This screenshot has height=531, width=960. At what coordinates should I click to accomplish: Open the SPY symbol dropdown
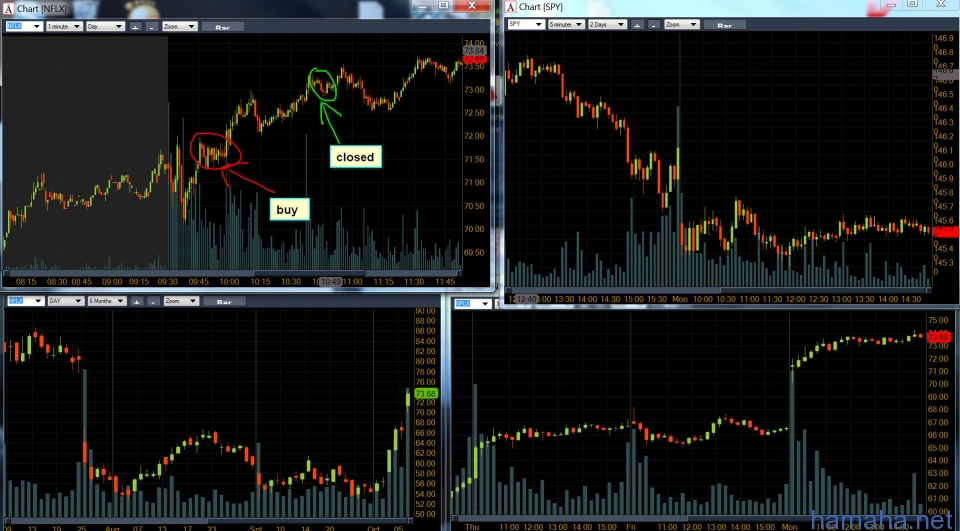pyautogui.click(x=526, y=24)
